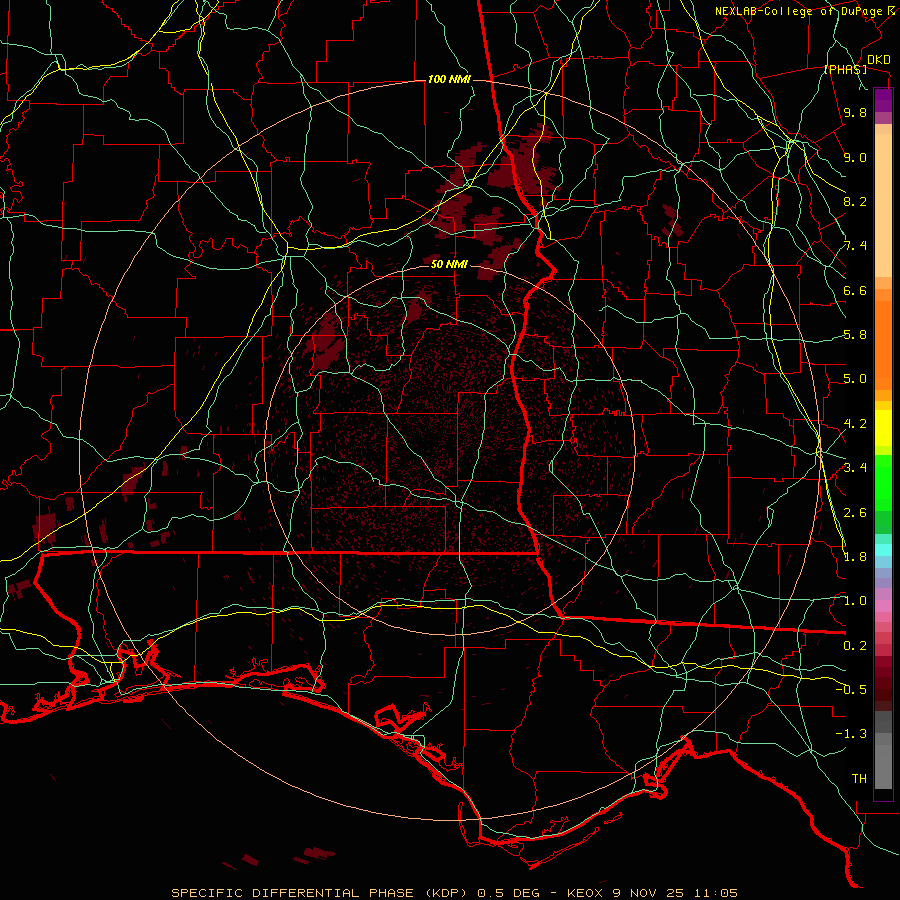Click the 100 NMI range ring label

click(x=449, y=79)
